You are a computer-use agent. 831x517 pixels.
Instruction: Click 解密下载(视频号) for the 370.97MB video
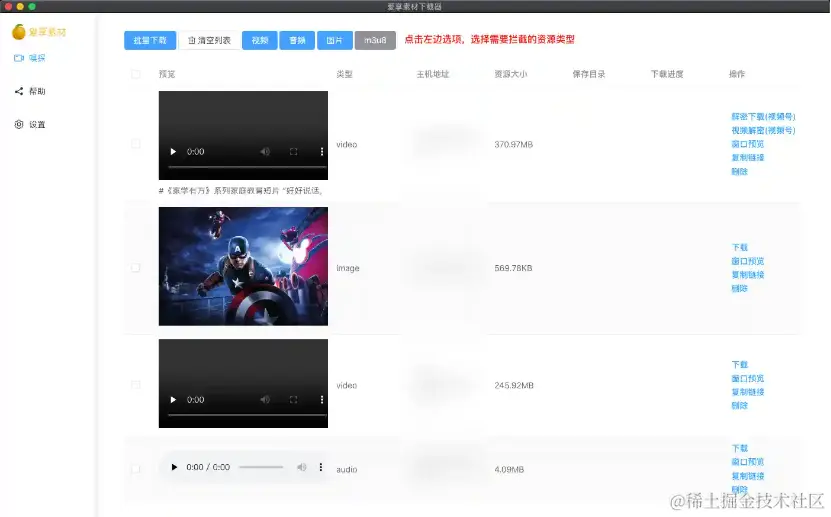coord(763,117)
